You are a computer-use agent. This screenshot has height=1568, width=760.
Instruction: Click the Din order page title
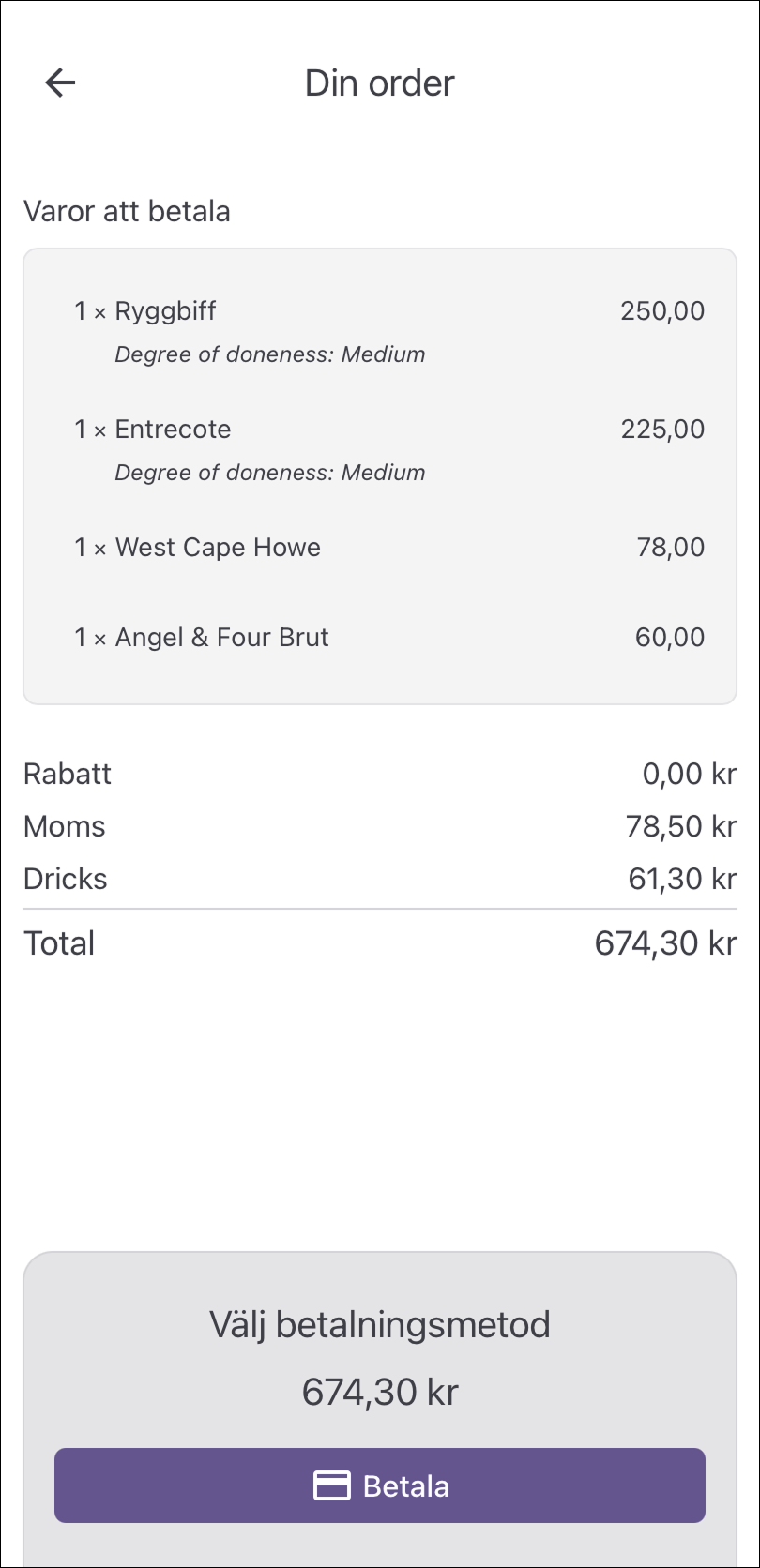[380, 83]
